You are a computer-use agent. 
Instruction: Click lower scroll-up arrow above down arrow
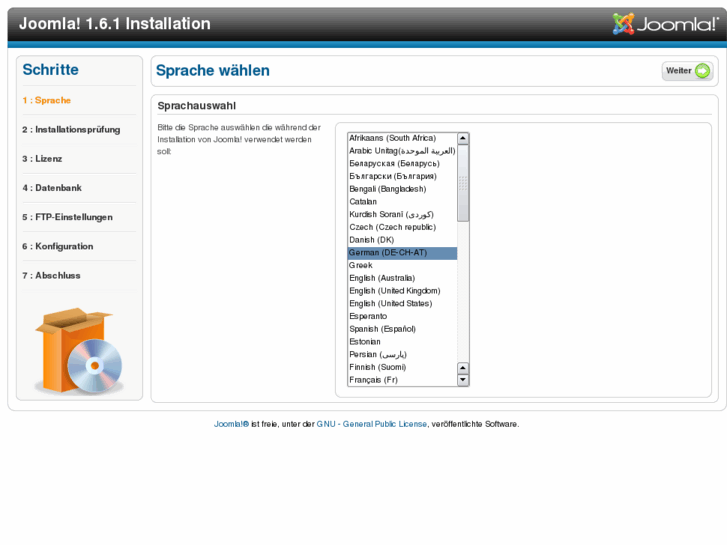[463, 368]
